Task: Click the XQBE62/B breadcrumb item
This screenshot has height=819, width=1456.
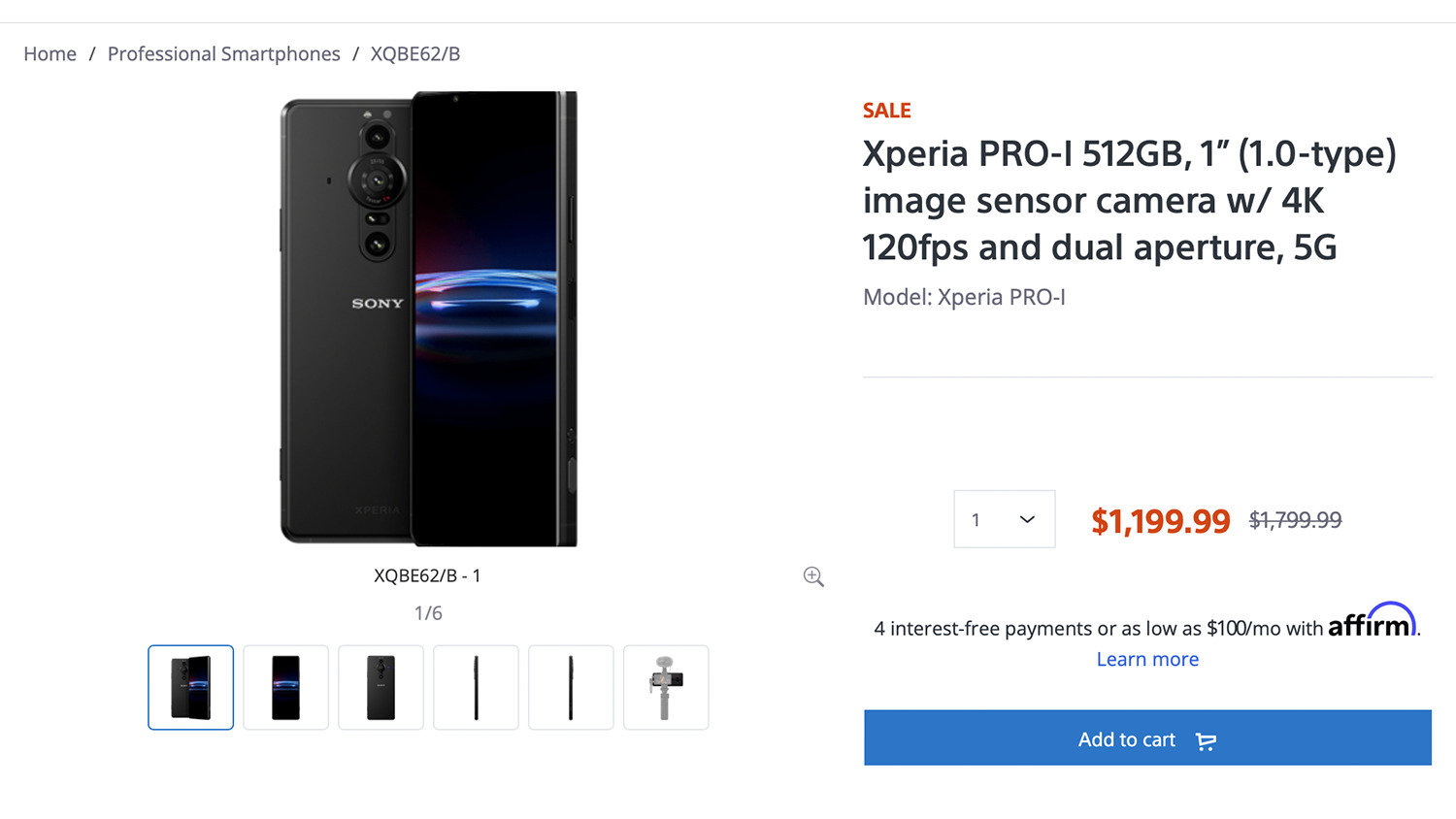Action: [414, 54]
